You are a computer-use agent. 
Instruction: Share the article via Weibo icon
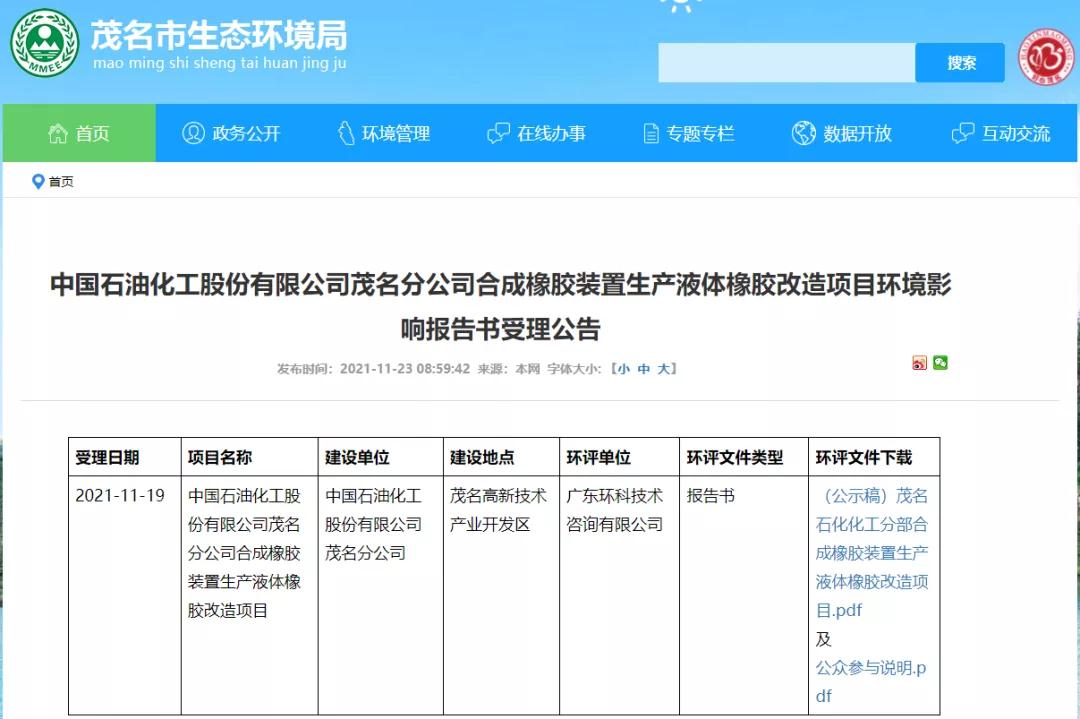click(x=919, y=363)
